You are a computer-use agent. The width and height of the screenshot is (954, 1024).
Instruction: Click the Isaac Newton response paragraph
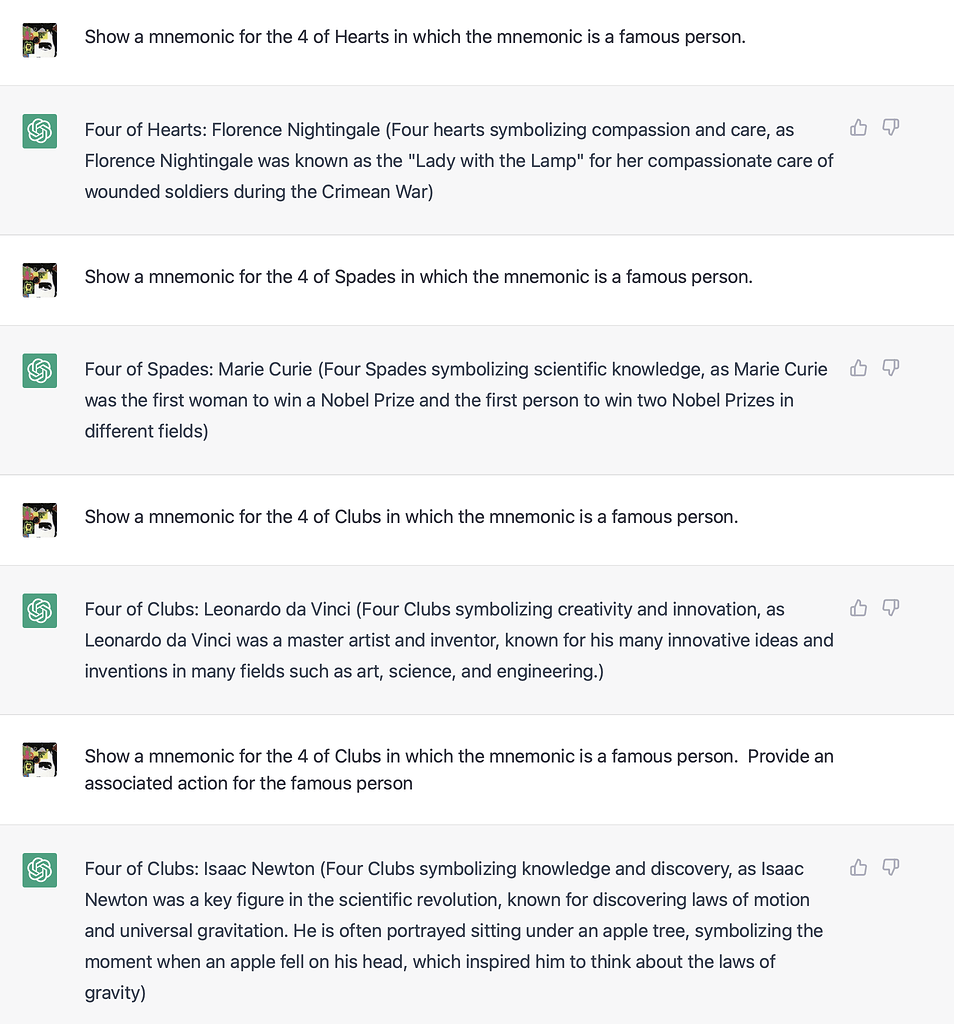[453, 930]
